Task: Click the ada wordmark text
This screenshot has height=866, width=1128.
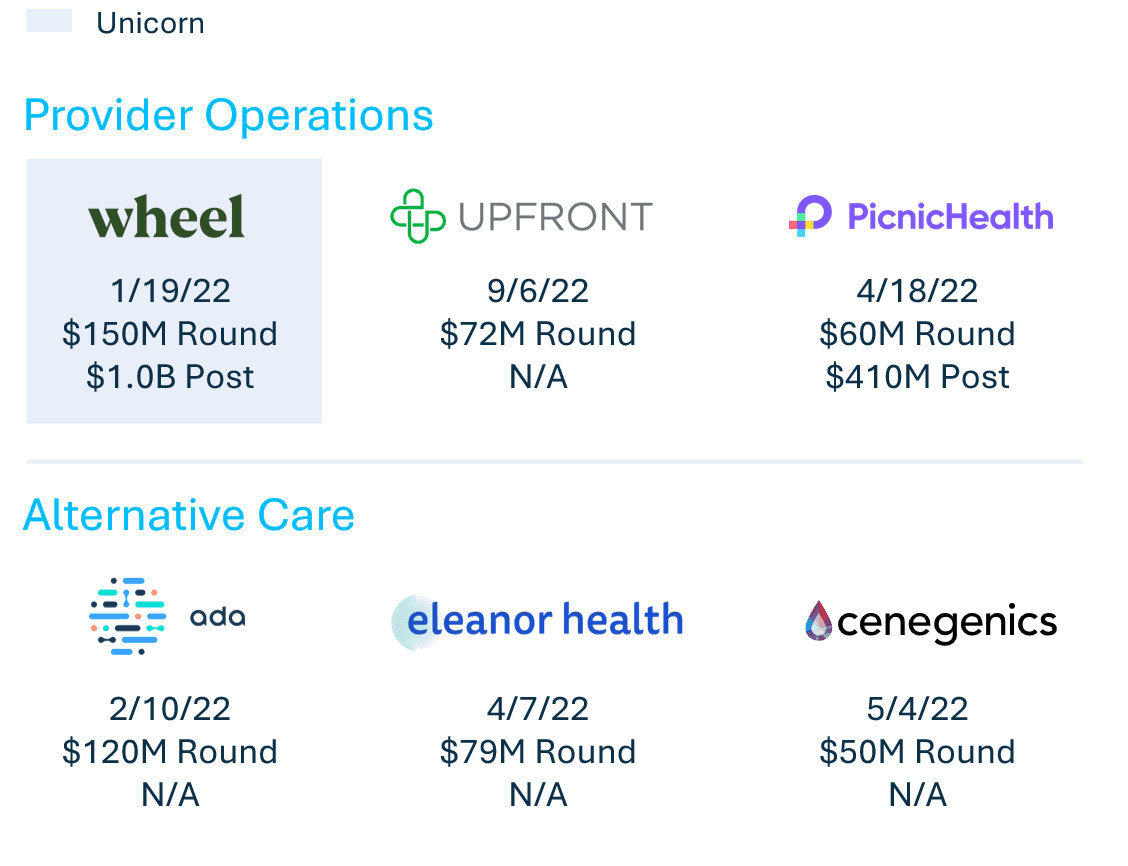Action: pos(217,617)
